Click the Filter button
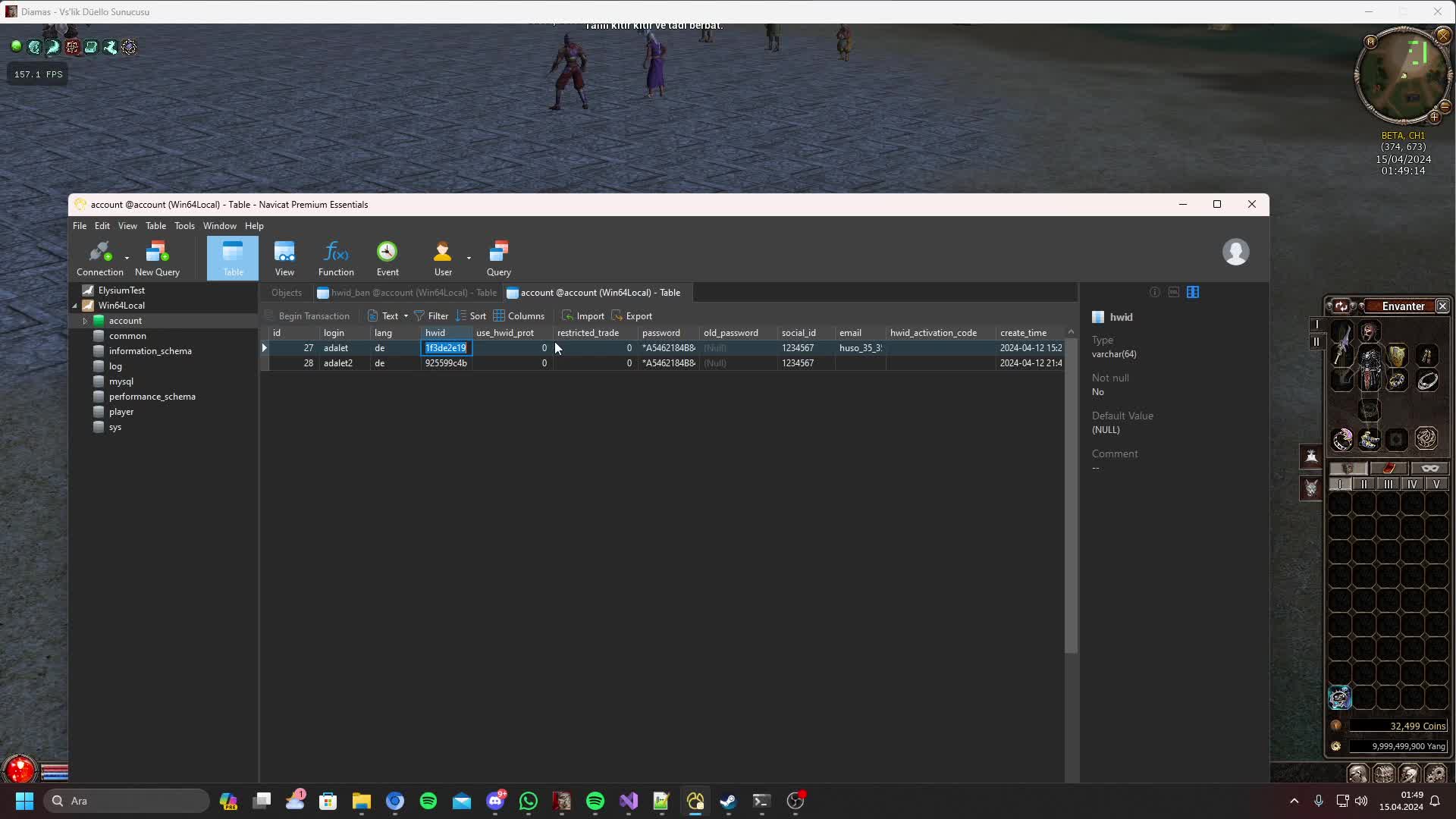Screen dimensions: 1456x819 [x=431, y=316]
